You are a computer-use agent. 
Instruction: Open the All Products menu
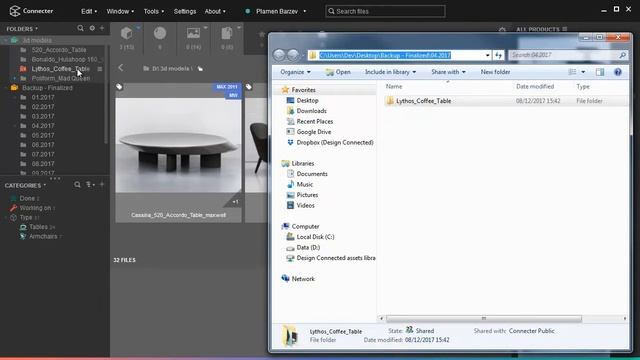click(541, 29)
